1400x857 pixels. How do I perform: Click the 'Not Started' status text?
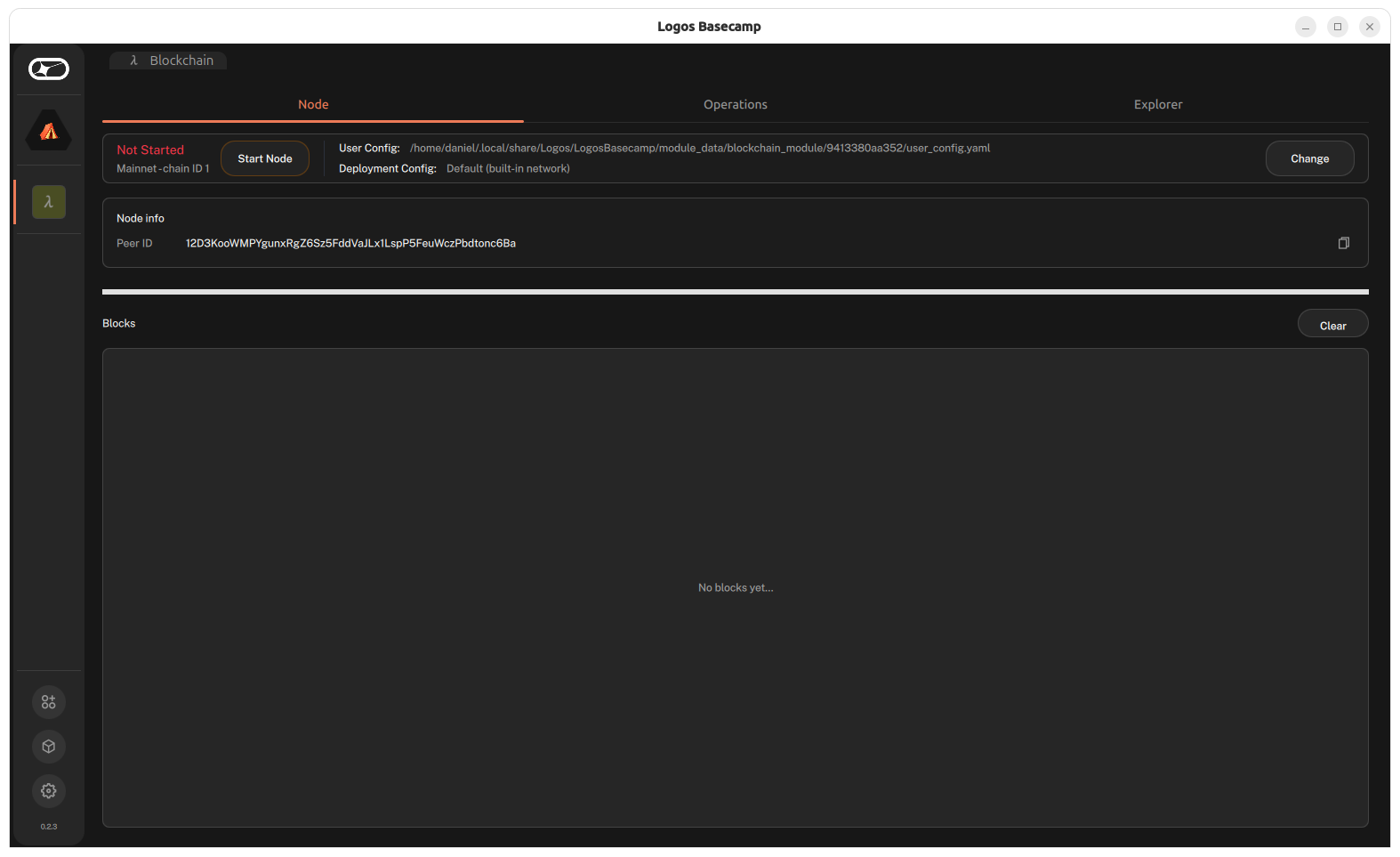(x=150, y=150)
